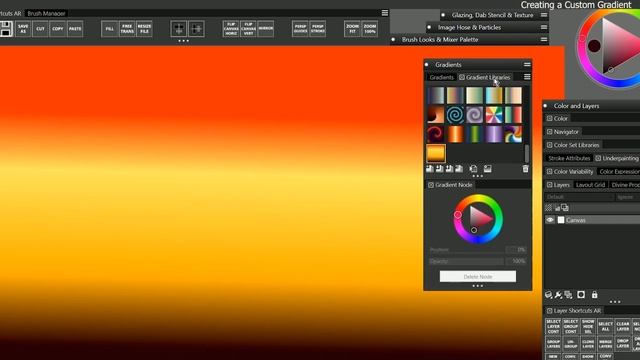This screenshot has width=640, height=360.
Task: Click the gradient library vertical scrollbar
Action: (527, 153)
